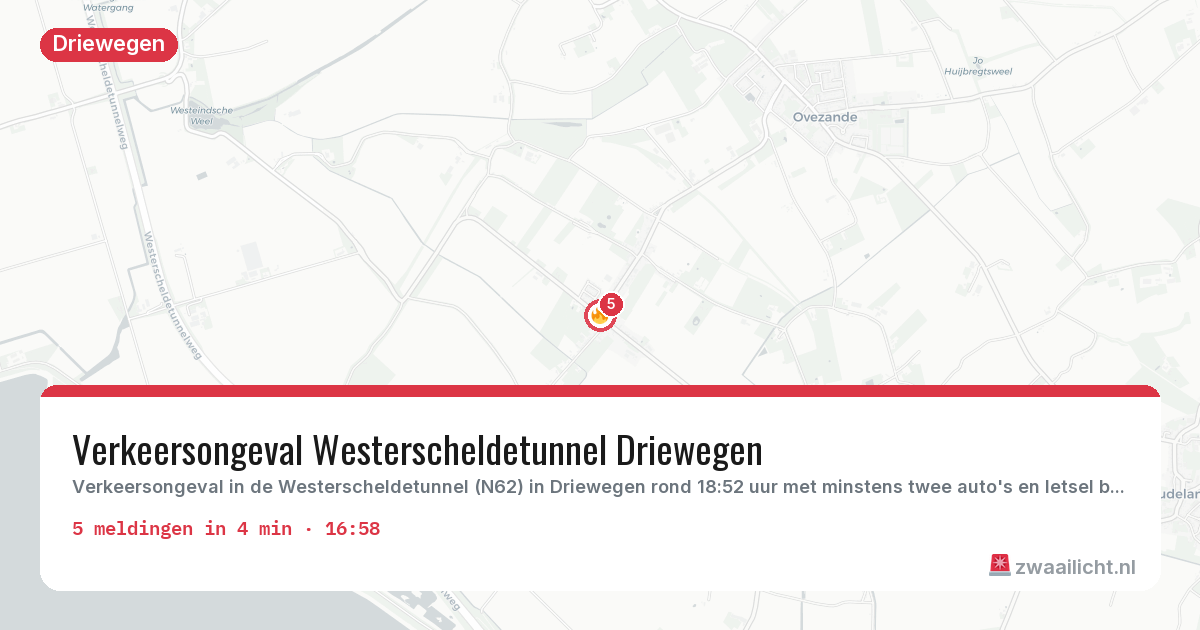Click the Driewegen location badge
The image size is (1200, 630).
(x=109, y=44)
